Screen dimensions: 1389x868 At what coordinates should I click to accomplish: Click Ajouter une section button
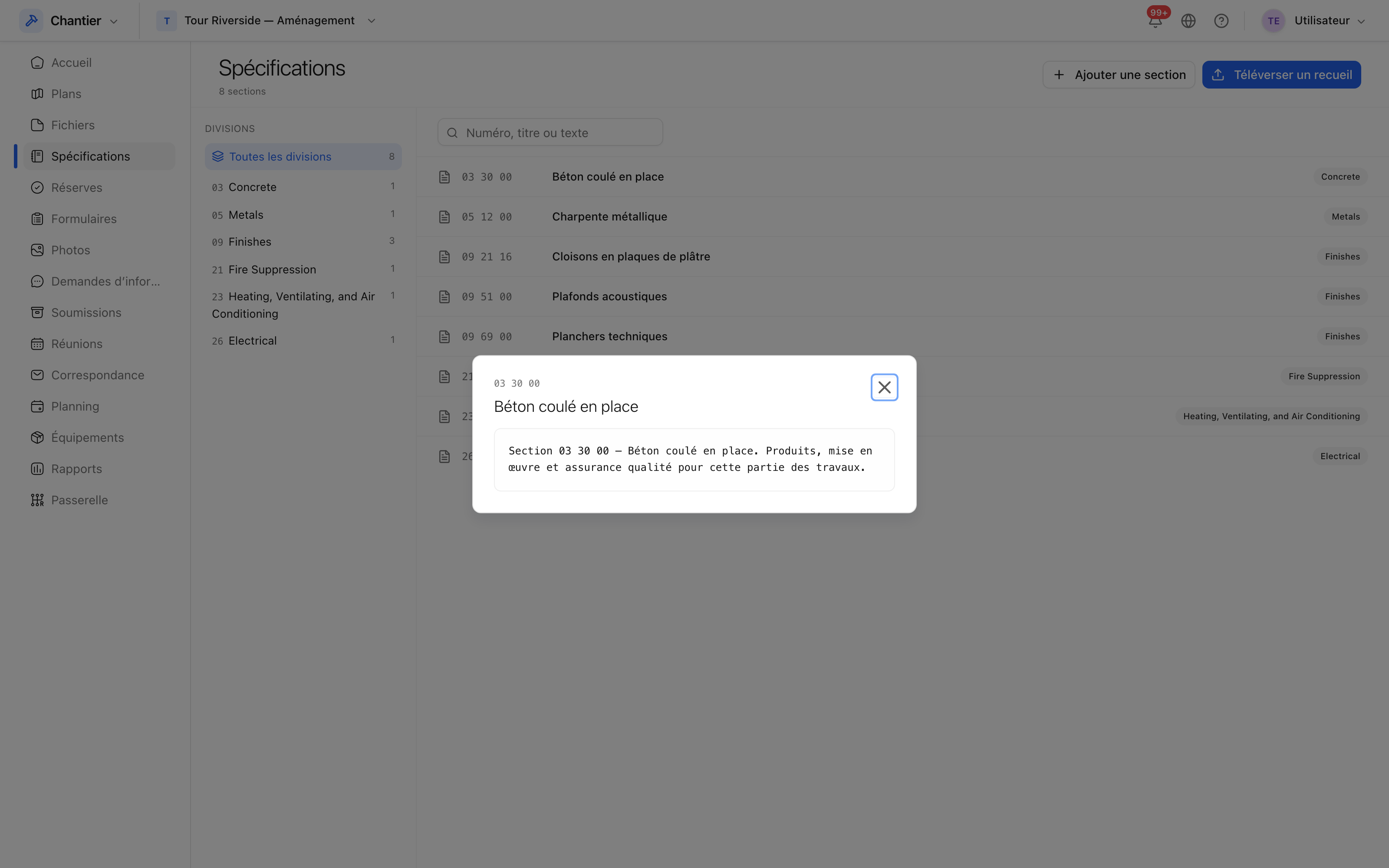[x=1118, y=75]
